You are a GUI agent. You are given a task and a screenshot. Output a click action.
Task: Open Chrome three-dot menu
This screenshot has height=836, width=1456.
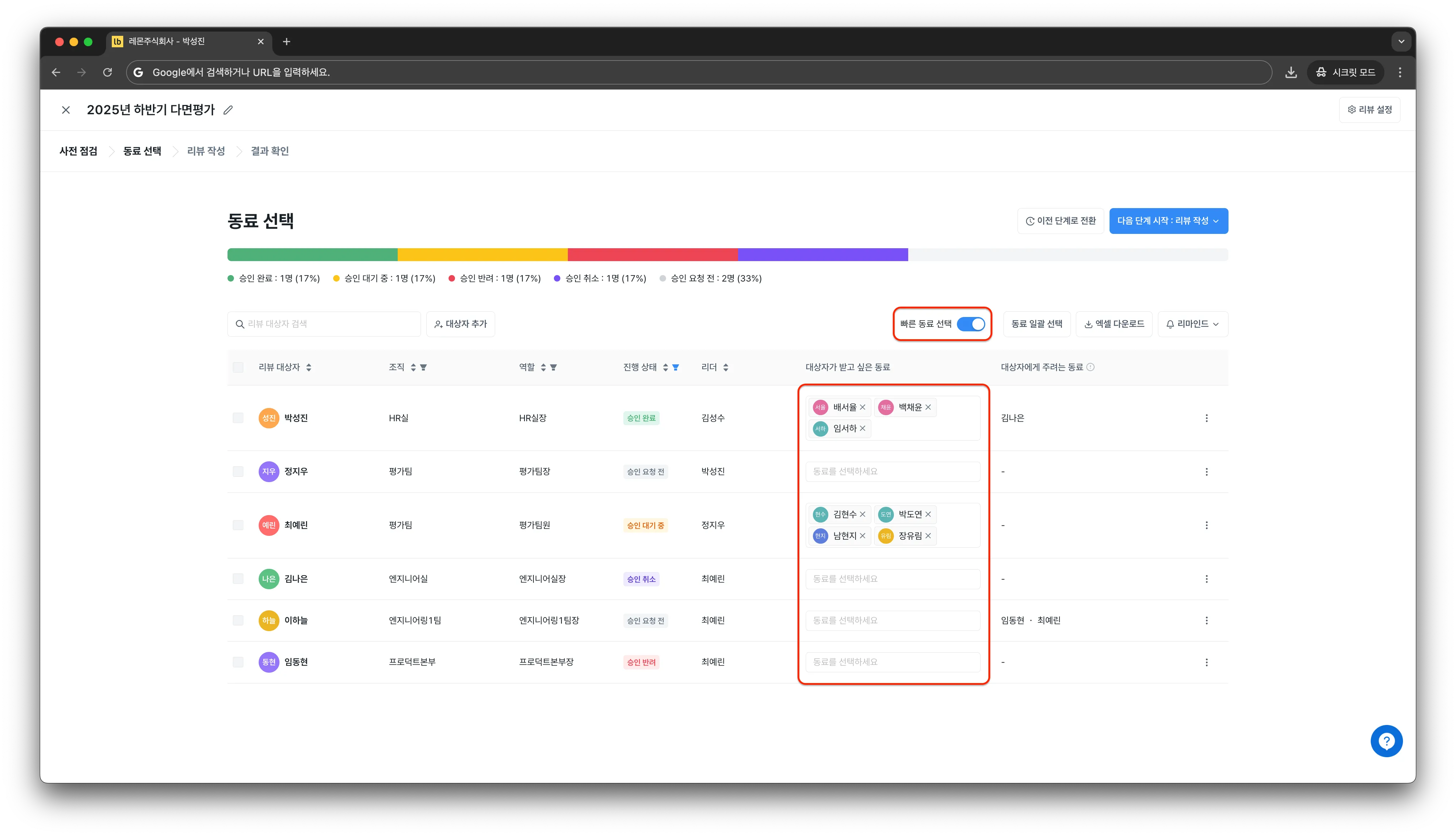(1400, 72)
